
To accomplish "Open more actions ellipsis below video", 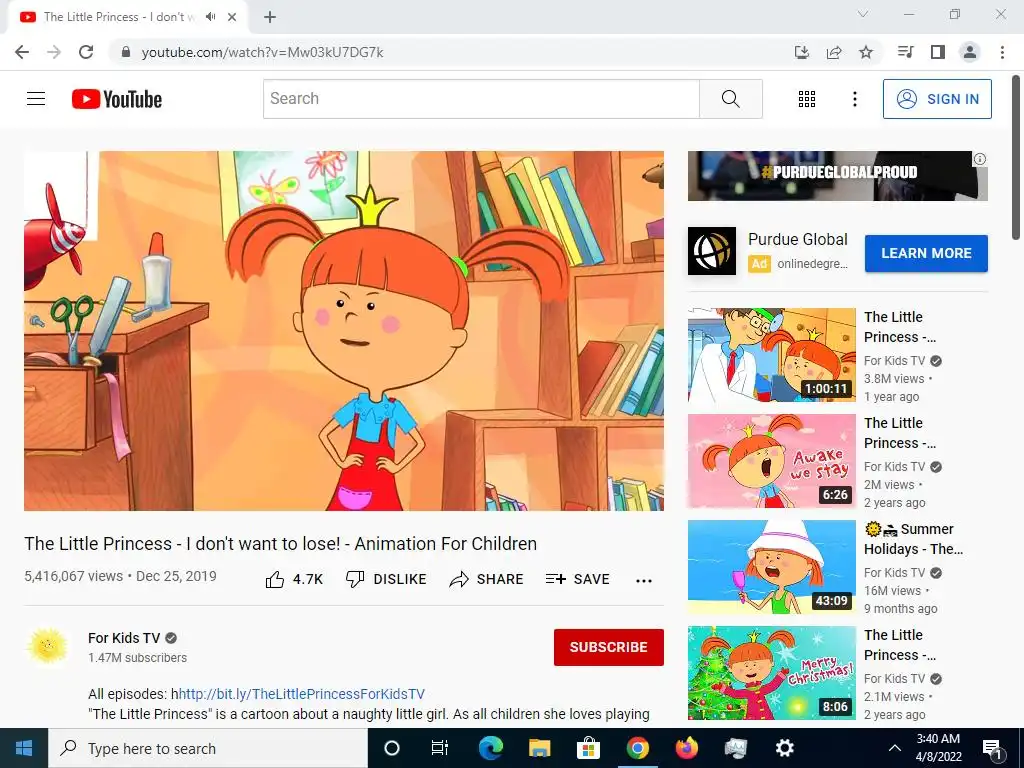I will click(644, 581).
